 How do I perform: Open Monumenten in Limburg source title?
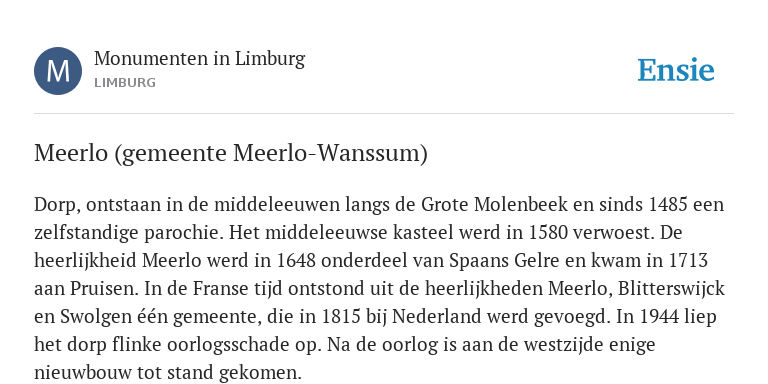[199, 59]
